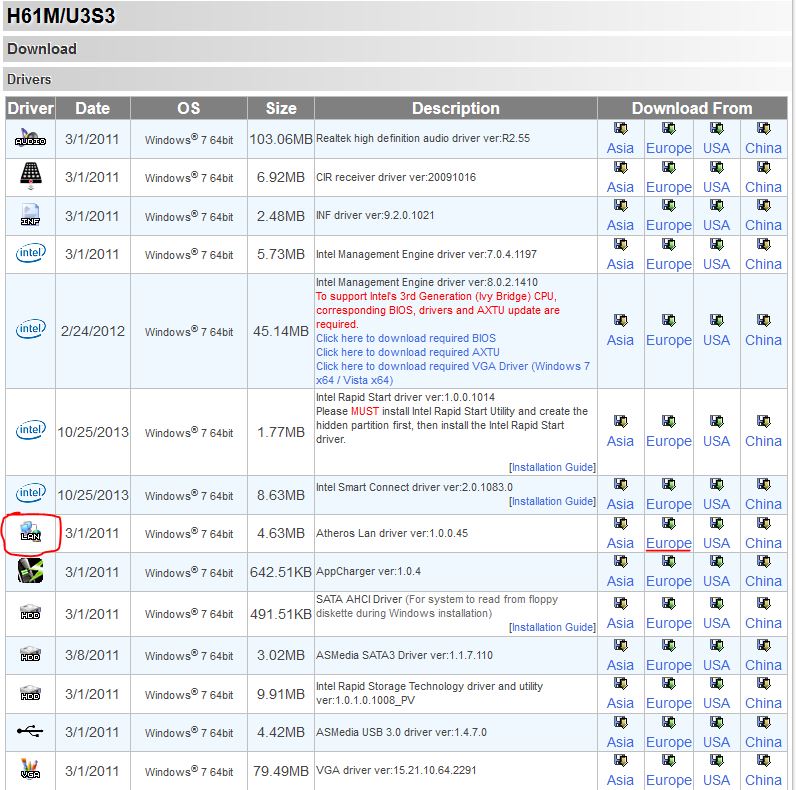Click the Download section heading
Viewport: 797px width, 790px height.
coord(42,49)
